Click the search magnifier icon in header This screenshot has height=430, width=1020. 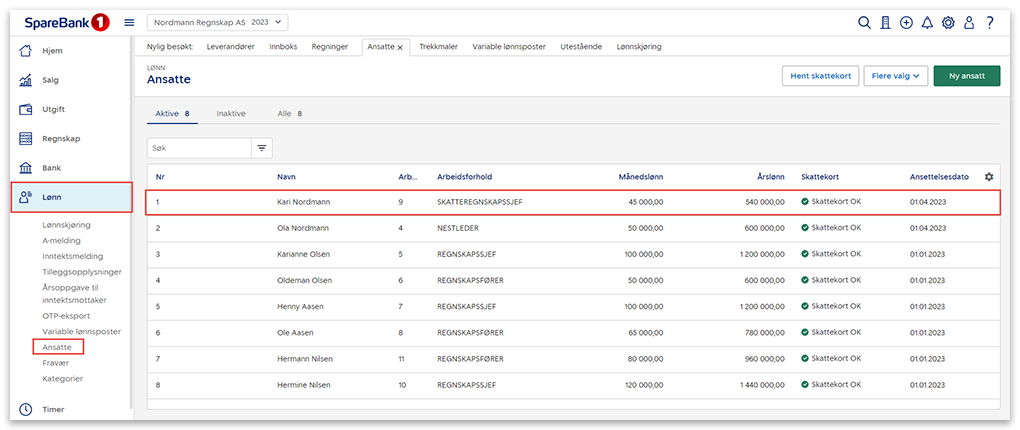point(865,22)
